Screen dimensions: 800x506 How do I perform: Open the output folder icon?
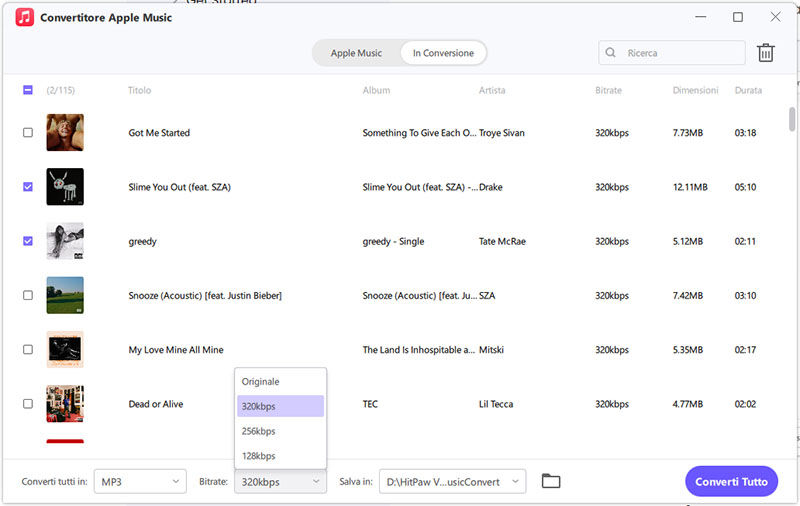click(551, 481)
